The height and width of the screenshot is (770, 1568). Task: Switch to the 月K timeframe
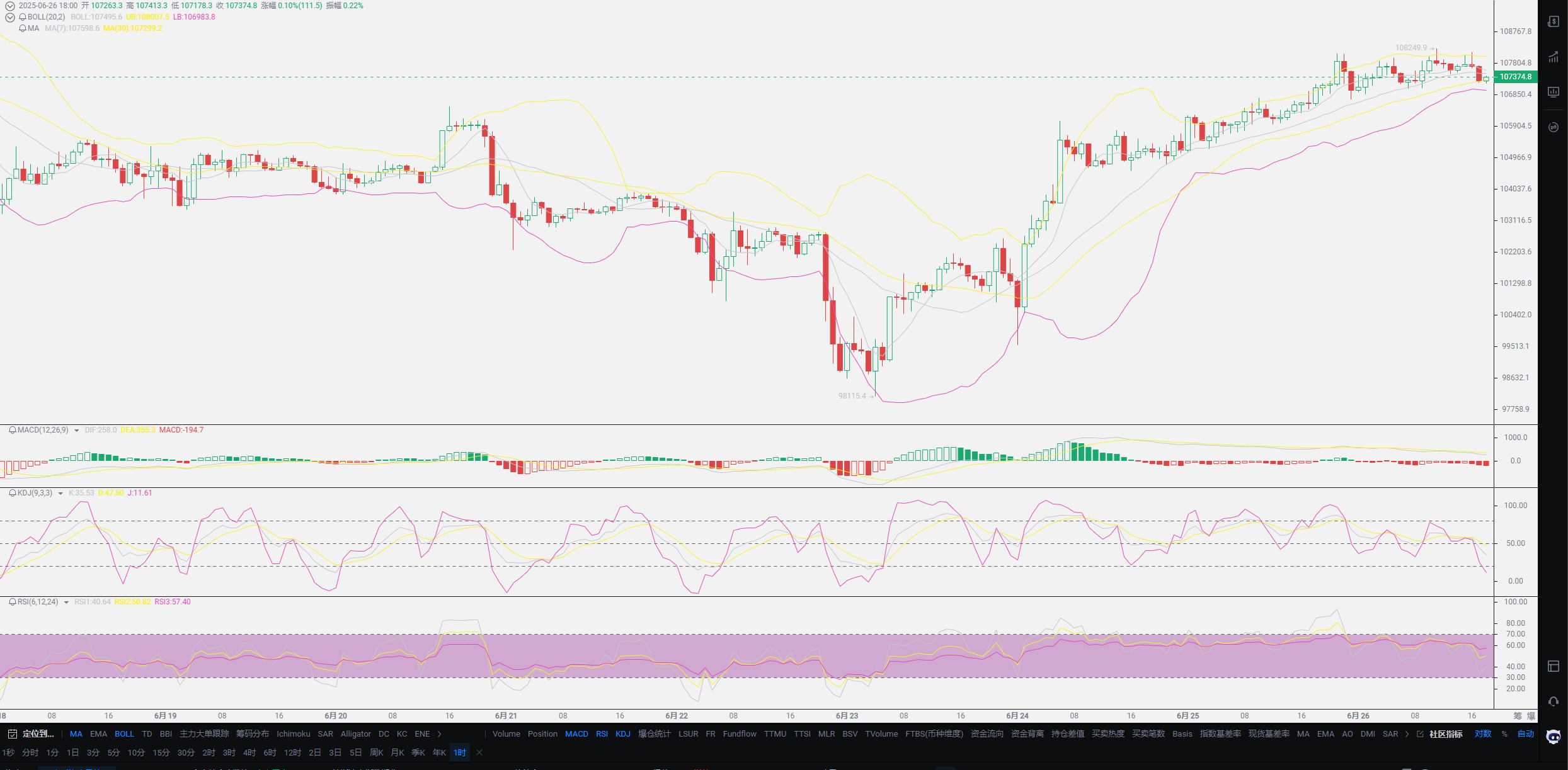click(x=397, y=752)
